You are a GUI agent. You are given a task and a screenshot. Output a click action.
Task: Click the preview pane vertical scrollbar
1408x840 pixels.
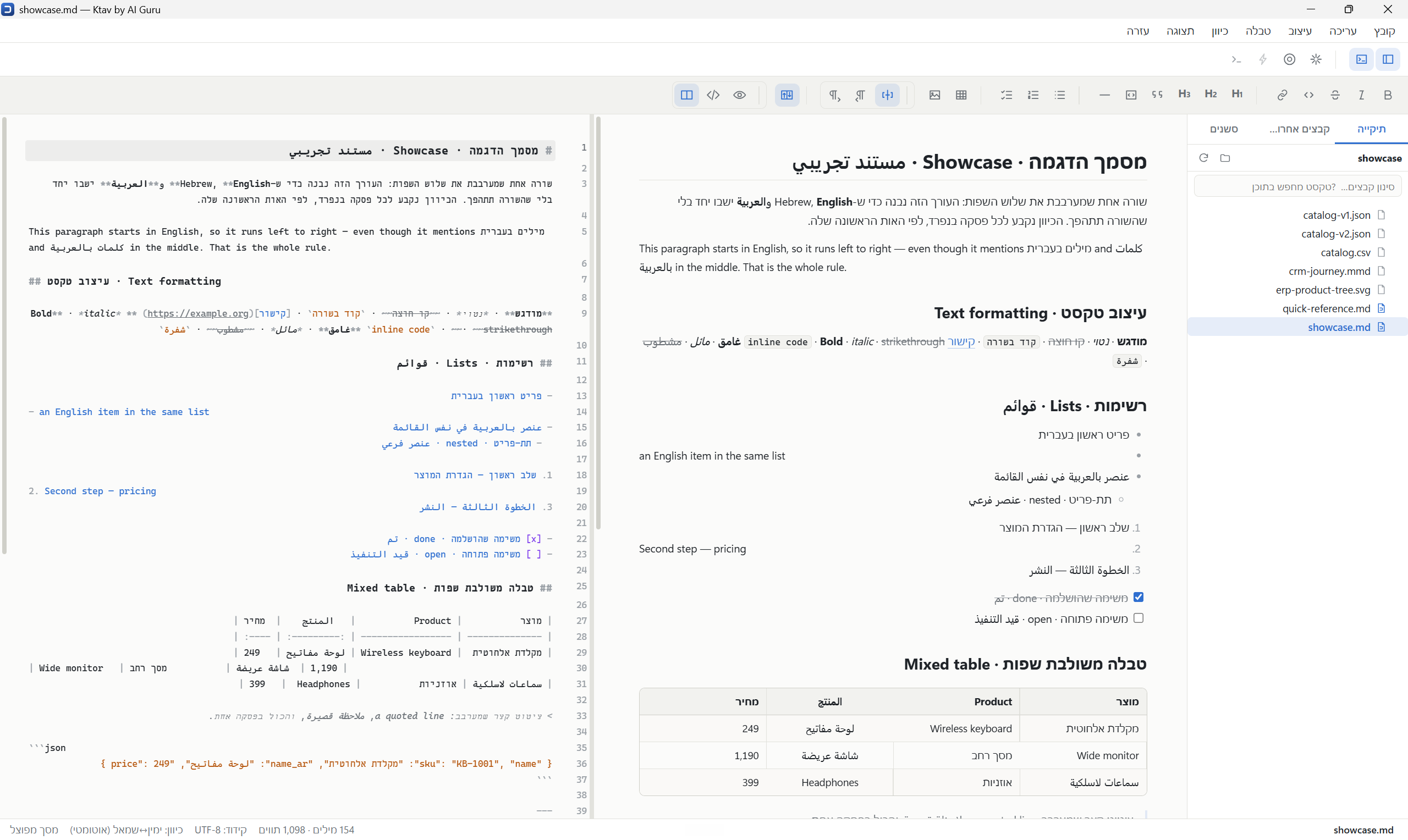598,323
